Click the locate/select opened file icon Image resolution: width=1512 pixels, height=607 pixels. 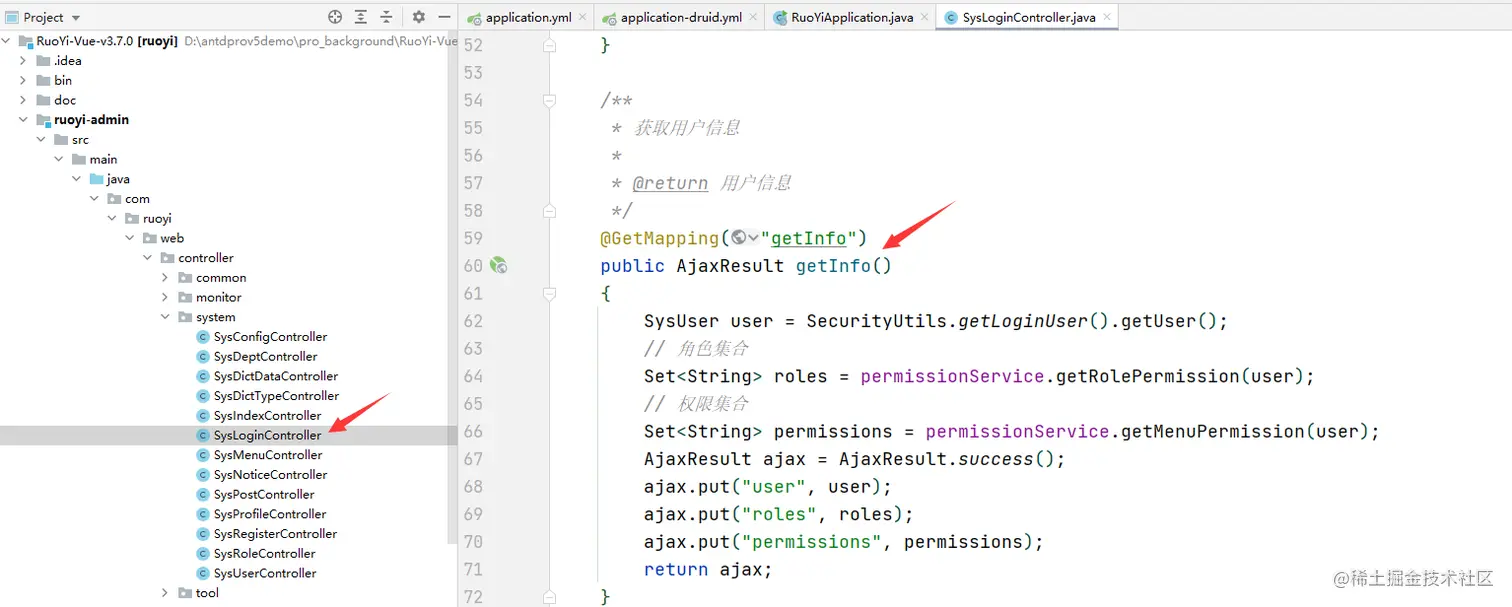click(335, 17)
